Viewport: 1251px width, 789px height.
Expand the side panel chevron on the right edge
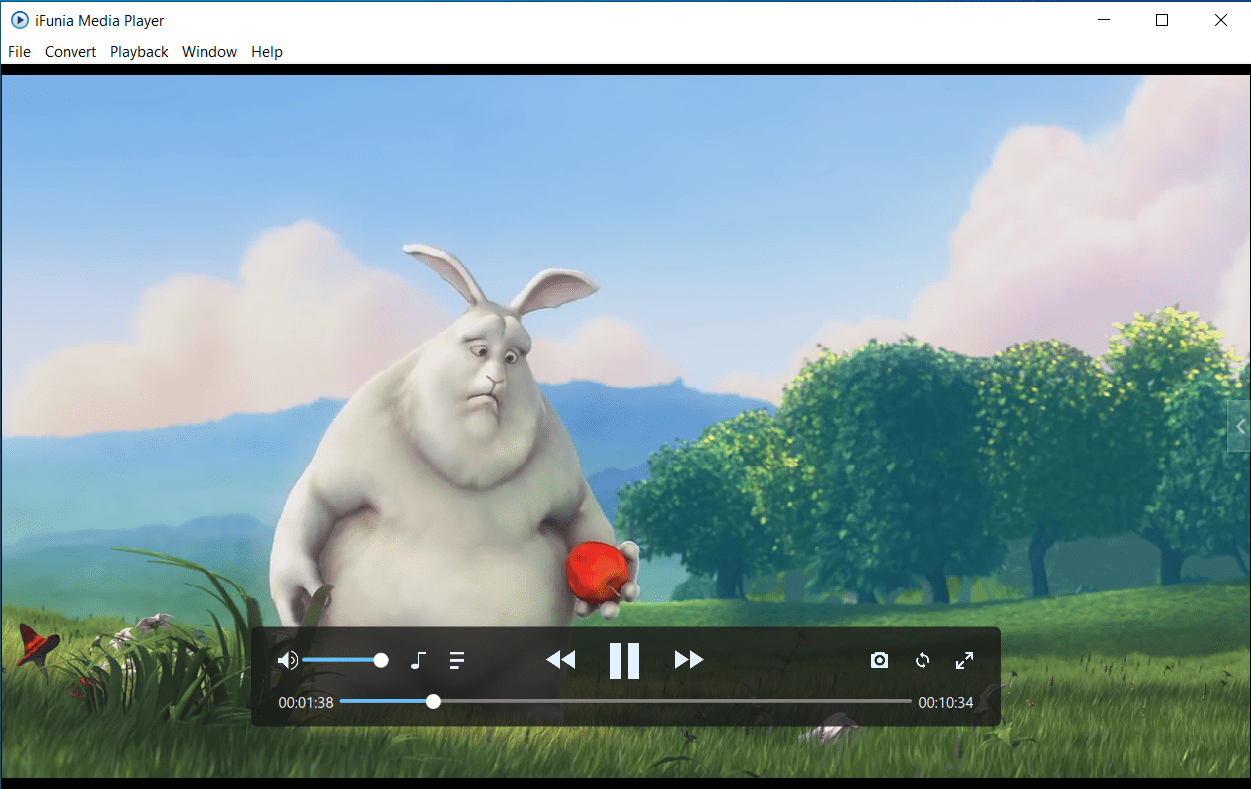(1240, 427)
